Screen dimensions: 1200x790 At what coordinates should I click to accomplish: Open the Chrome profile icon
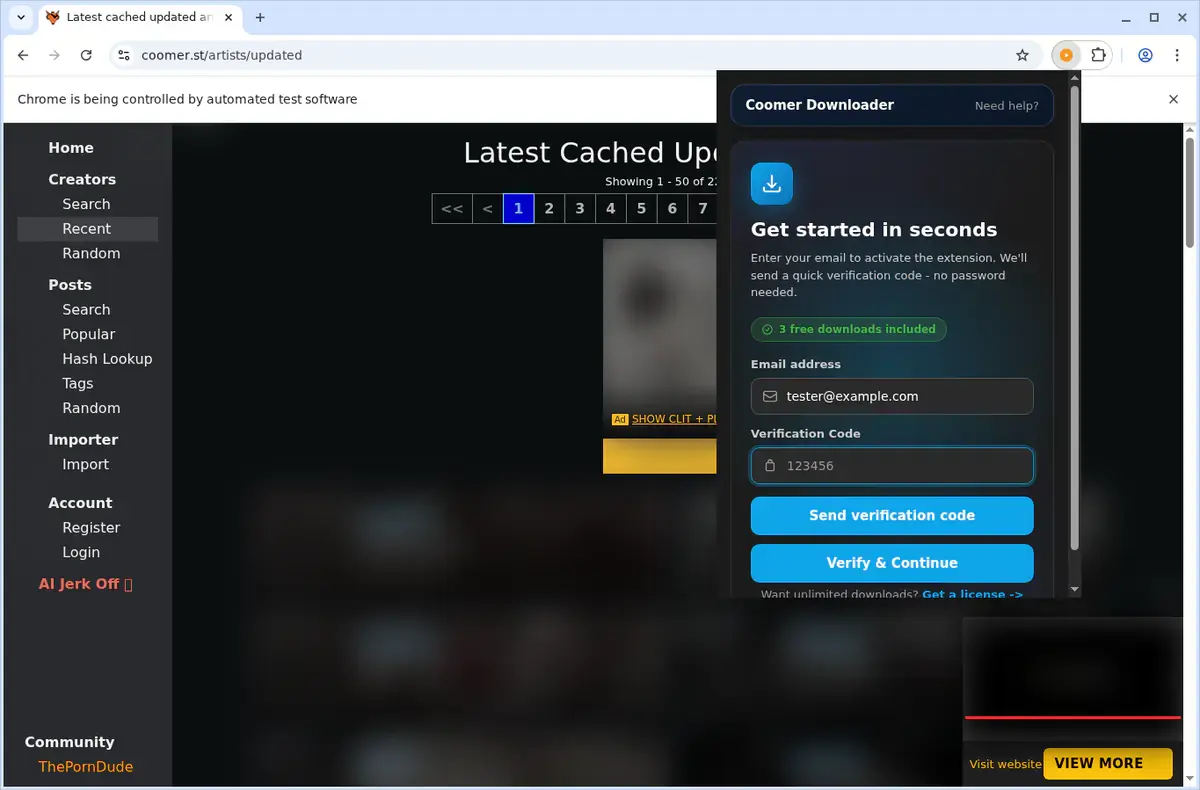[1145, 55]
